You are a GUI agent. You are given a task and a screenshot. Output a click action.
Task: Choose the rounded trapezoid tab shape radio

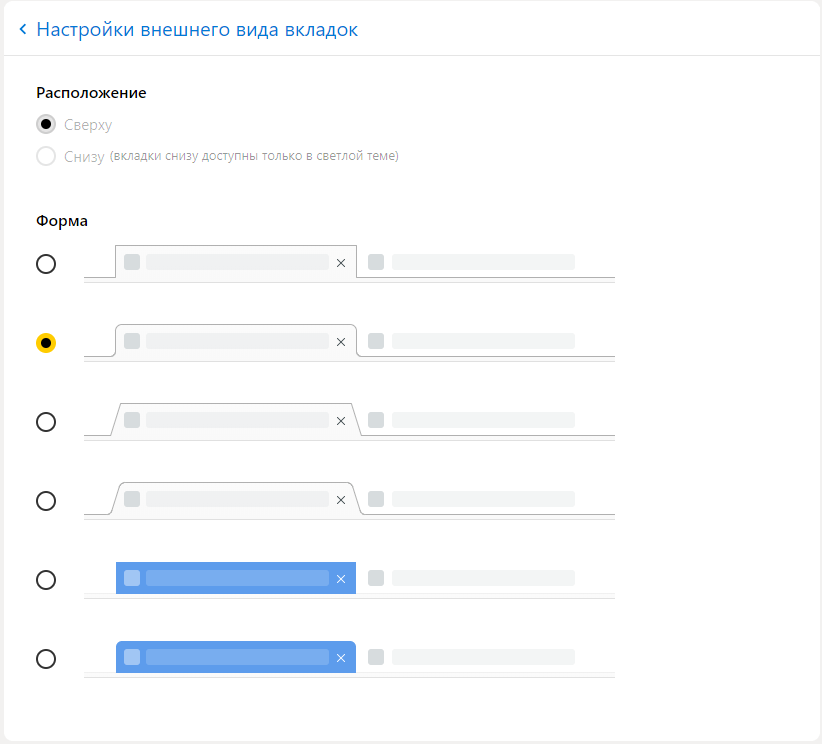pos(46,501)
